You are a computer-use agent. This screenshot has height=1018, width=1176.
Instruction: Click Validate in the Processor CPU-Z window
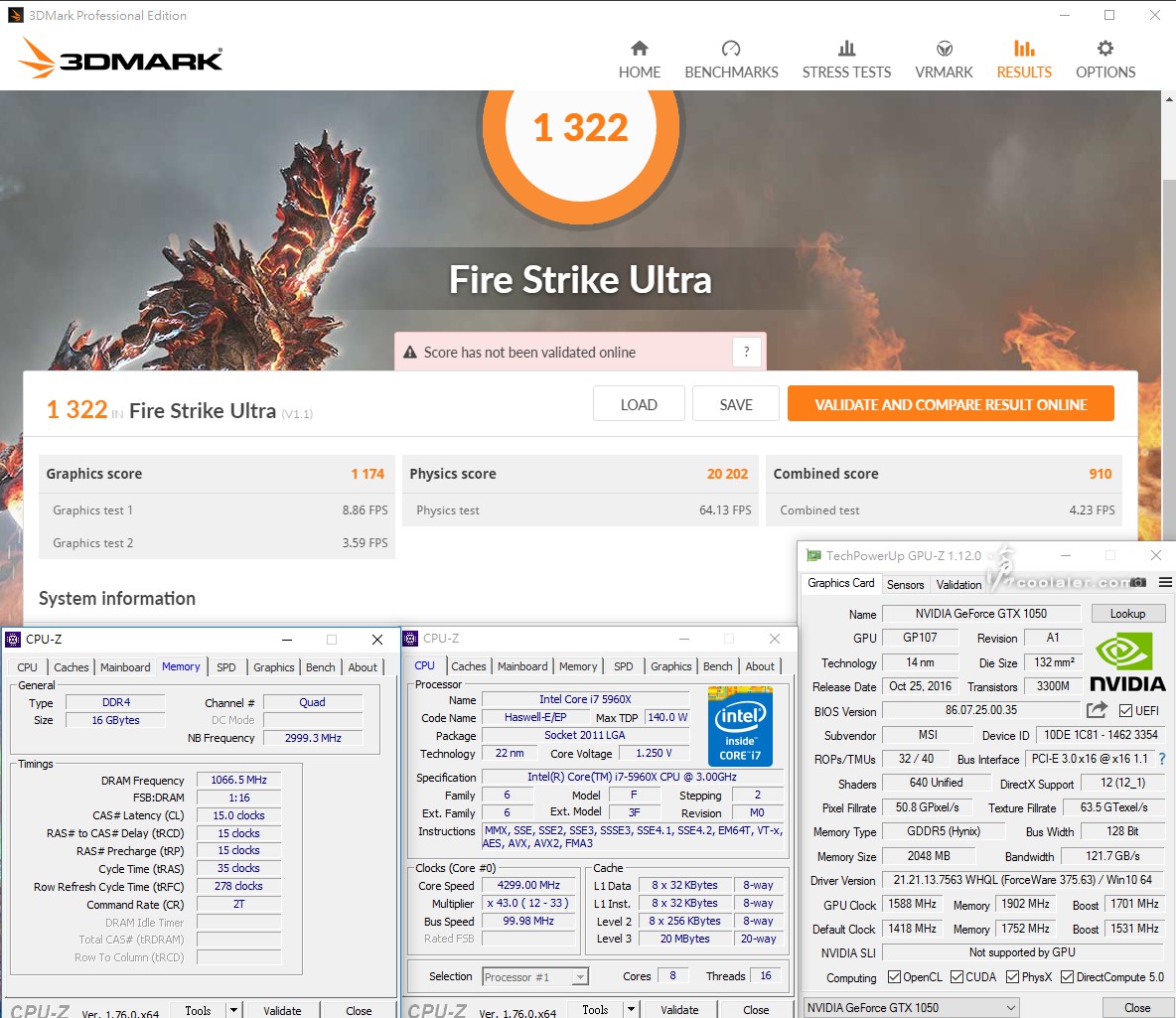pos(679,1010)
